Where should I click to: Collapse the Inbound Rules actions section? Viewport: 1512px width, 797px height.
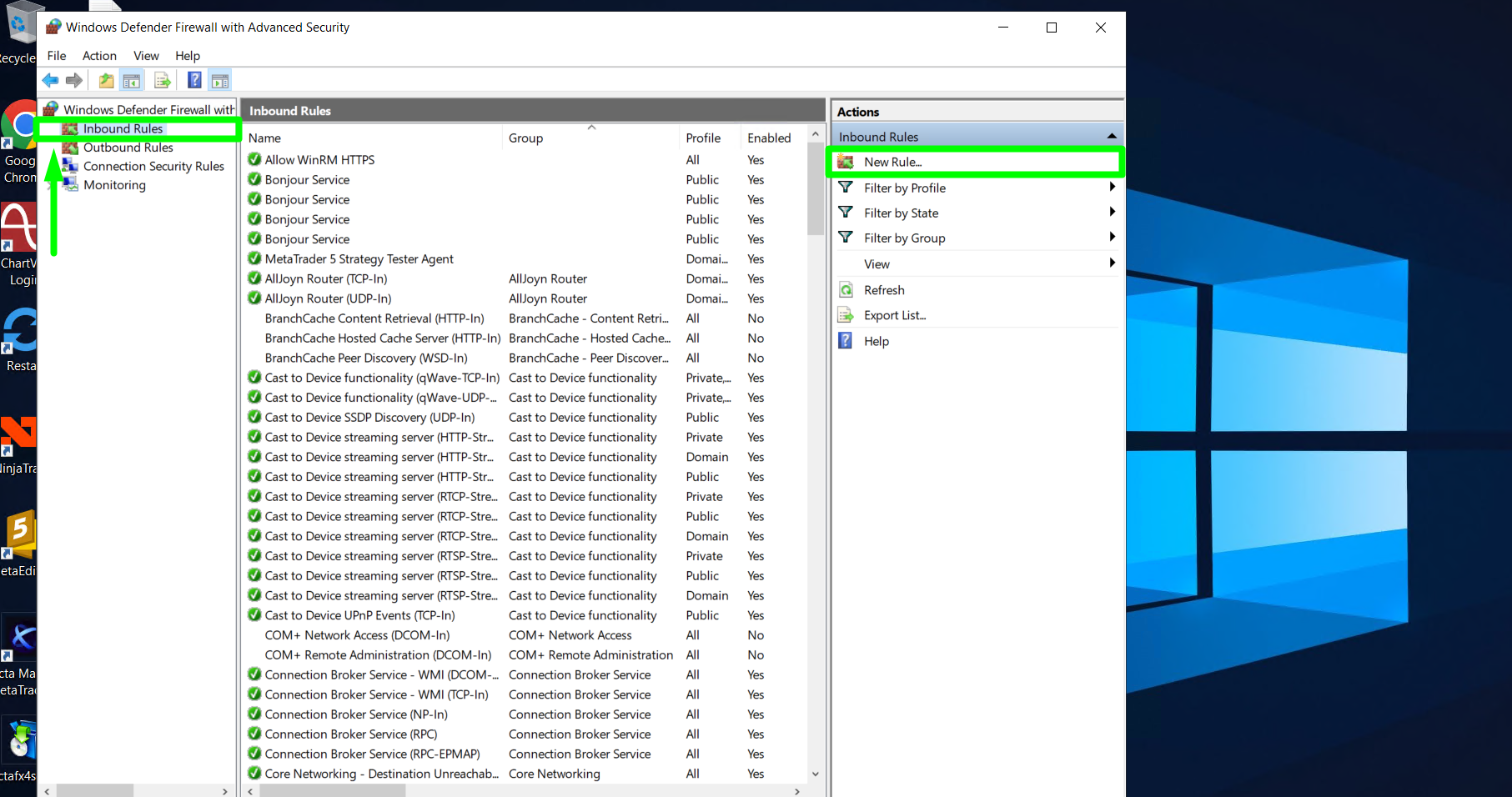(1112, 136)
